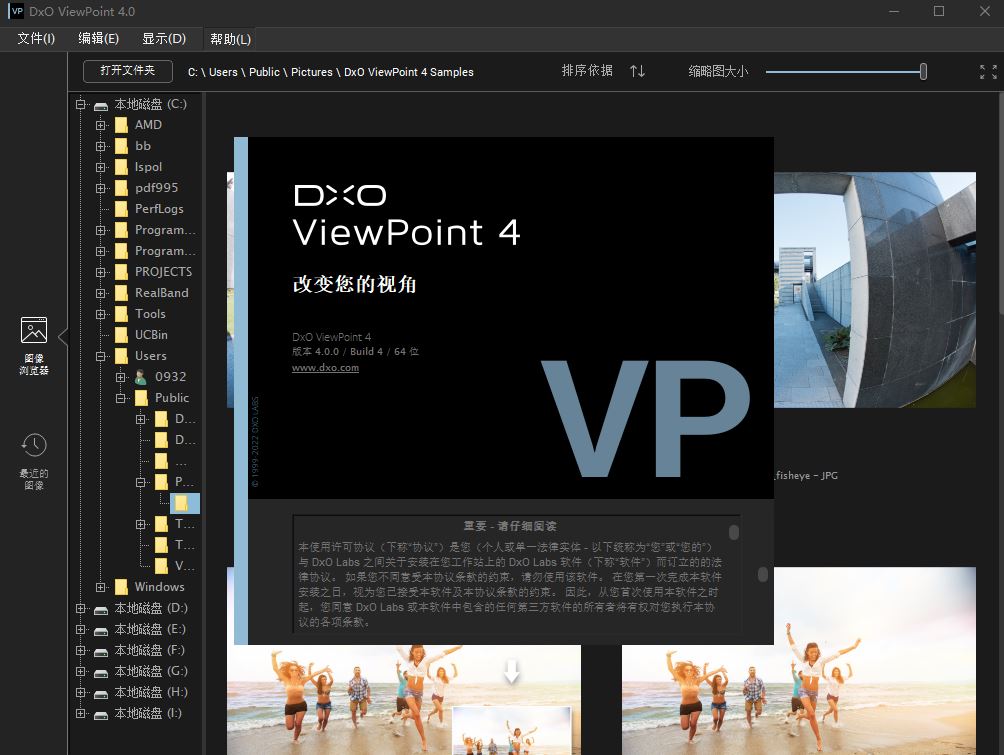Screen dimensions: 1004x755
Task: Click the folder icon beside Tools
Action: pos(120,313)
